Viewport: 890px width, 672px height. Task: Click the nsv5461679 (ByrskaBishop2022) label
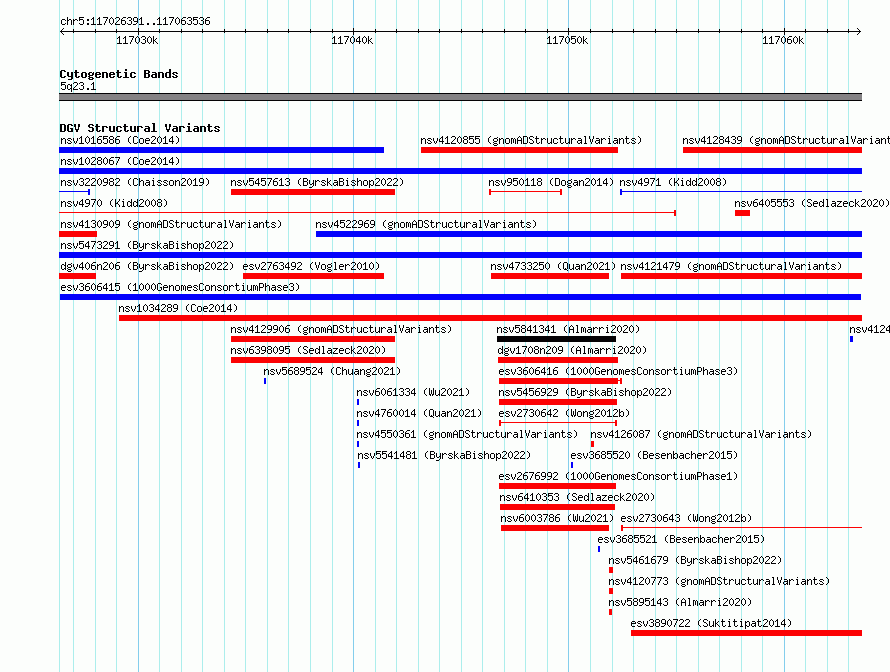coord(695,560)
